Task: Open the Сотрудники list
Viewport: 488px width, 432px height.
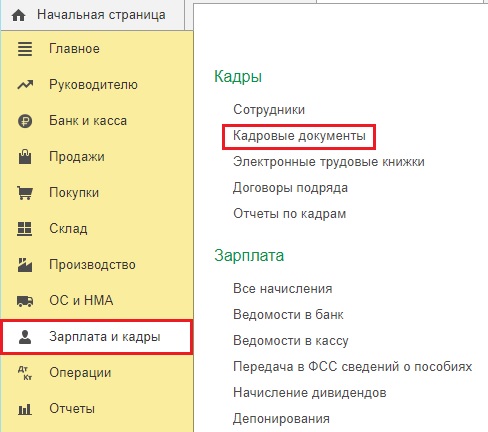Action: coord(269,110)
